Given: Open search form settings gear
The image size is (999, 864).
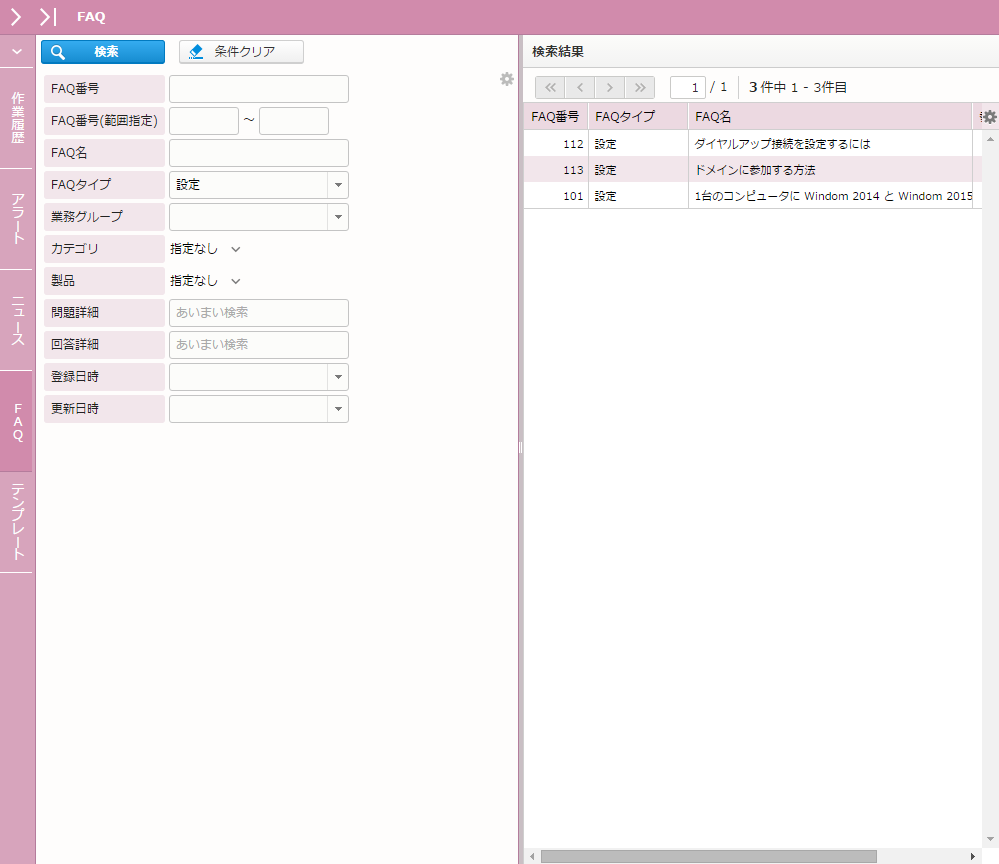Looking at the screenshot, I should [507, 79].
